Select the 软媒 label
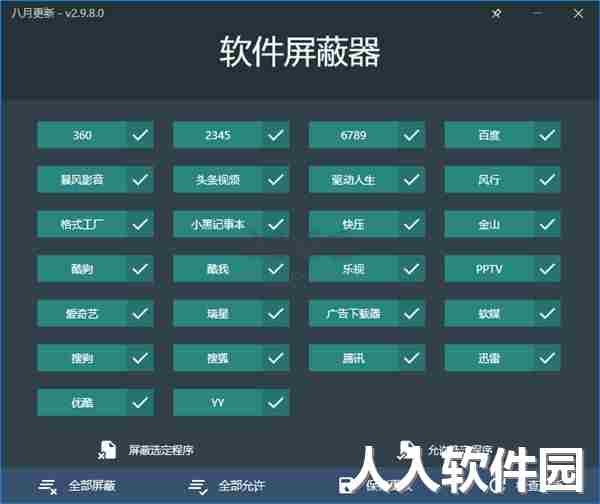The image size is (600, 504). (489, 314)
